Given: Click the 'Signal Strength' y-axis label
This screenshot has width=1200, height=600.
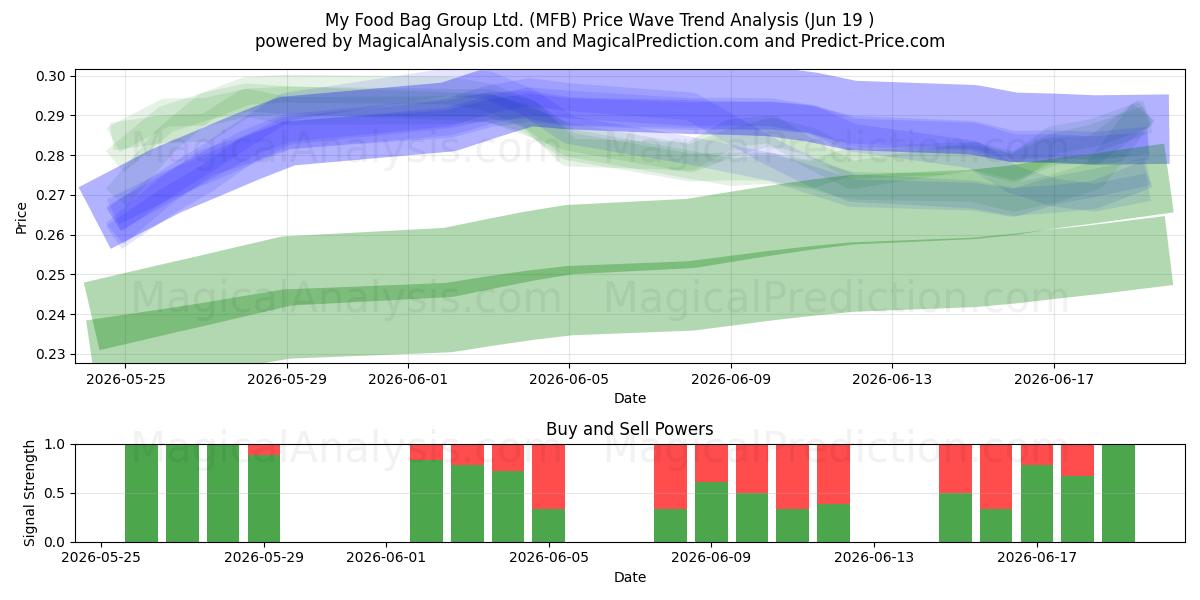Looking at the screenshot, I should coord(30,493).
